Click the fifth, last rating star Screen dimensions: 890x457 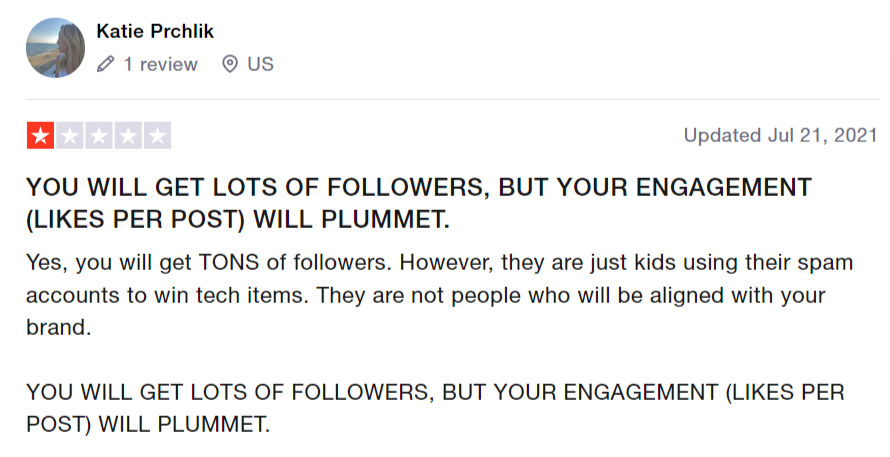tap(157, 136)
